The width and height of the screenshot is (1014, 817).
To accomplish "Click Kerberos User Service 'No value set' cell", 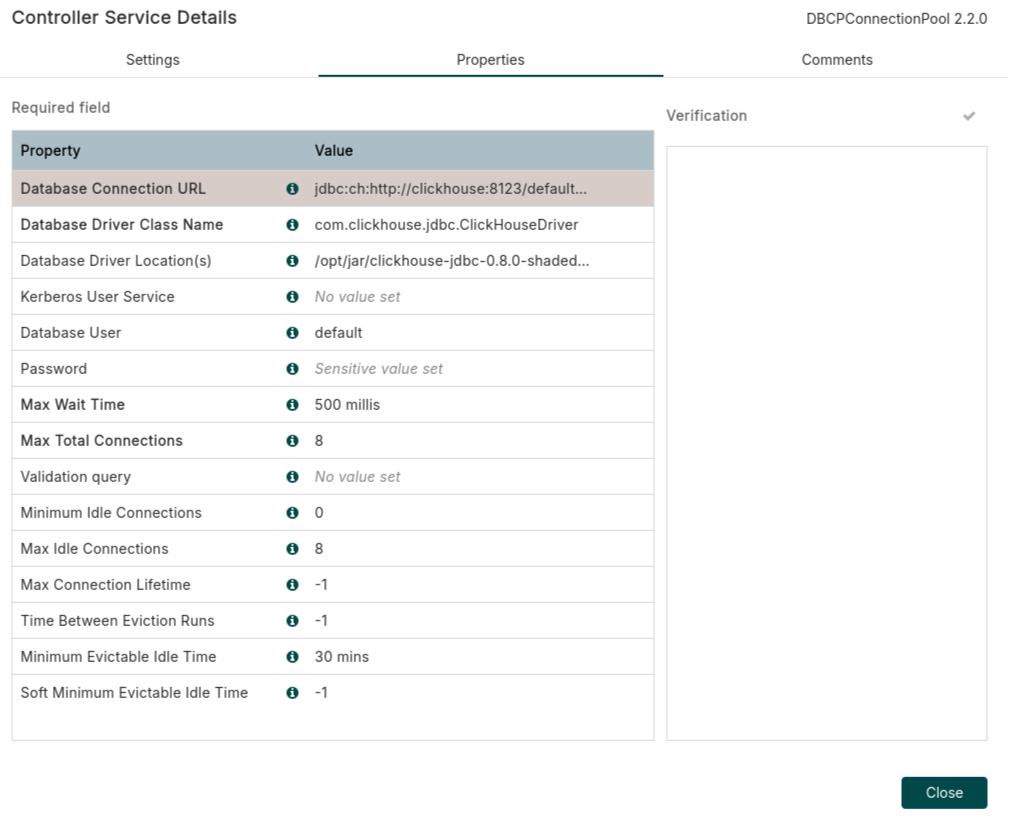I will pyautogui.click(x=357, y=297).
